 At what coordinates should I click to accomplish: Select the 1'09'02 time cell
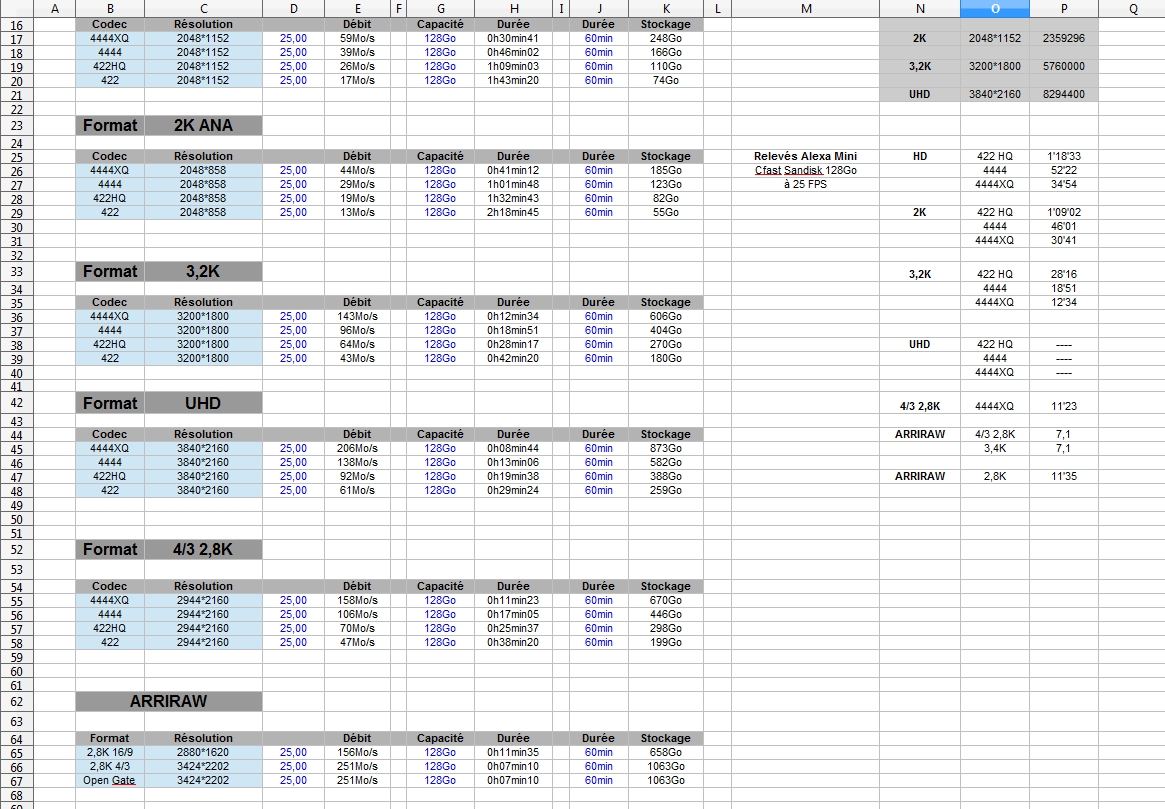click(x=1063, y=212)
